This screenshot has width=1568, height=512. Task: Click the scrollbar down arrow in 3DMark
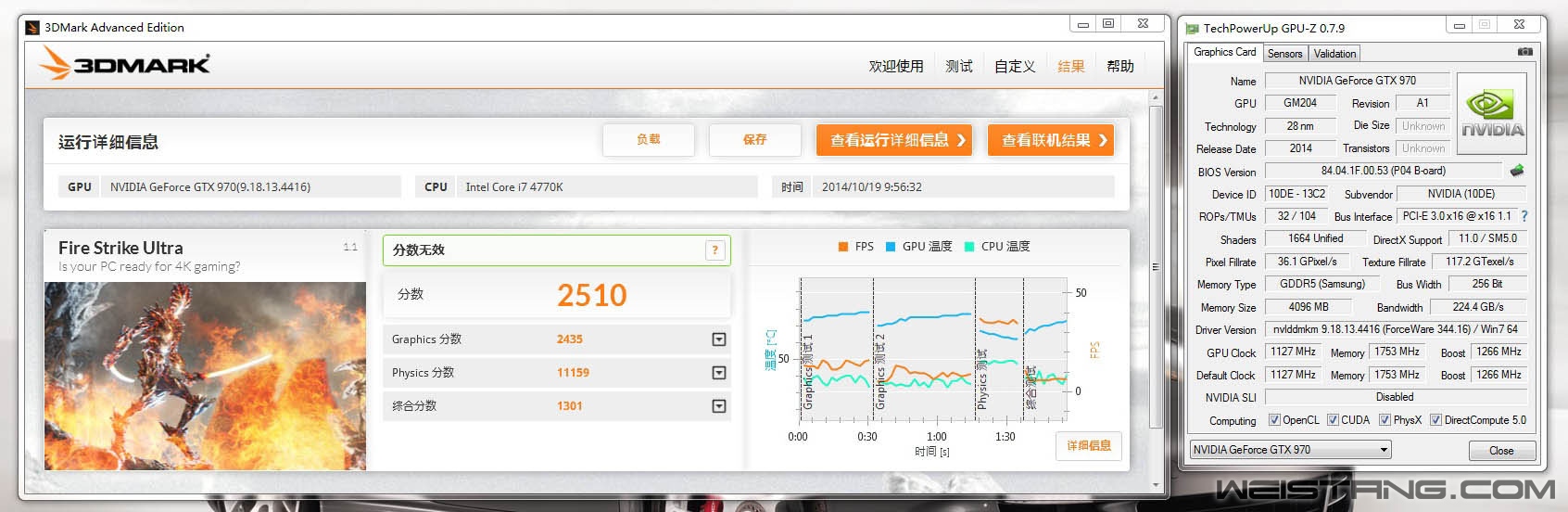click(x=1155, y=484)
